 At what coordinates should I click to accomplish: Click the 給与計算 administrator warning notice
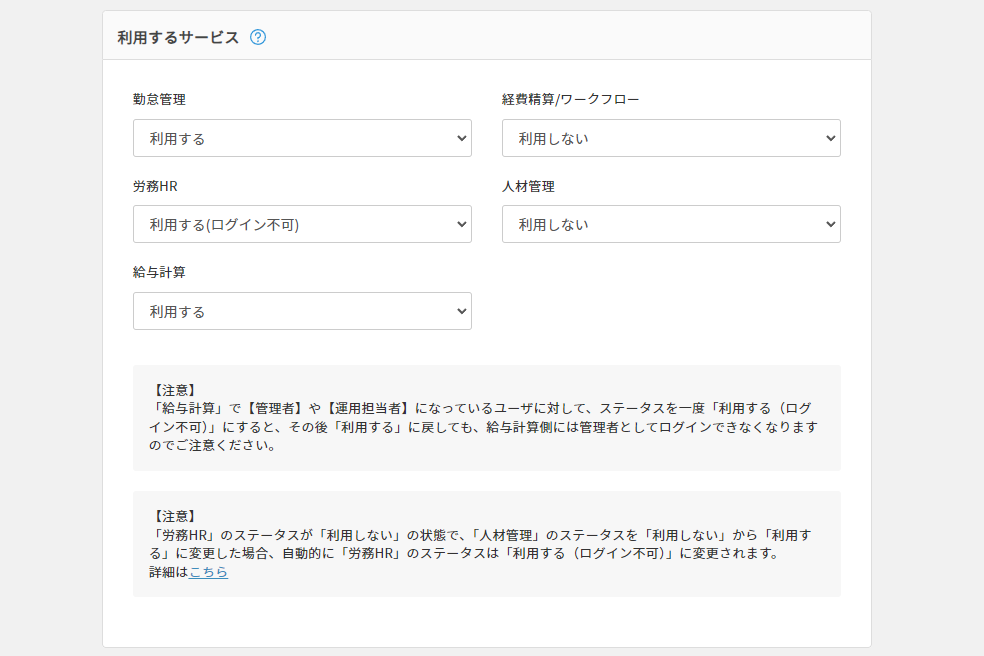pyautogui.click(x=486, y=418)
